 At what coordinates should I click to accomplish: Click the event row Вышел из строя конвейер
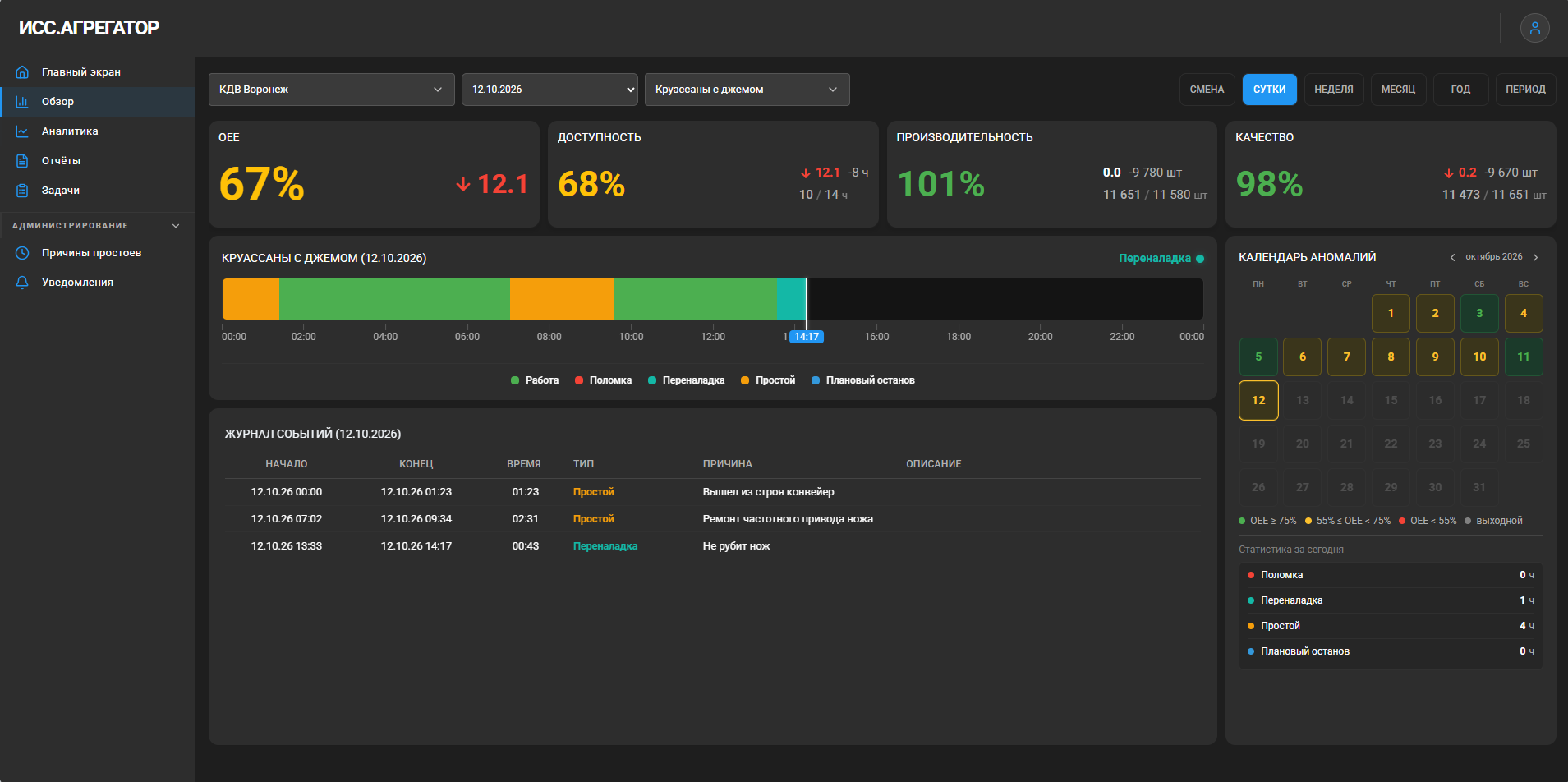click(x=712, y=492)
